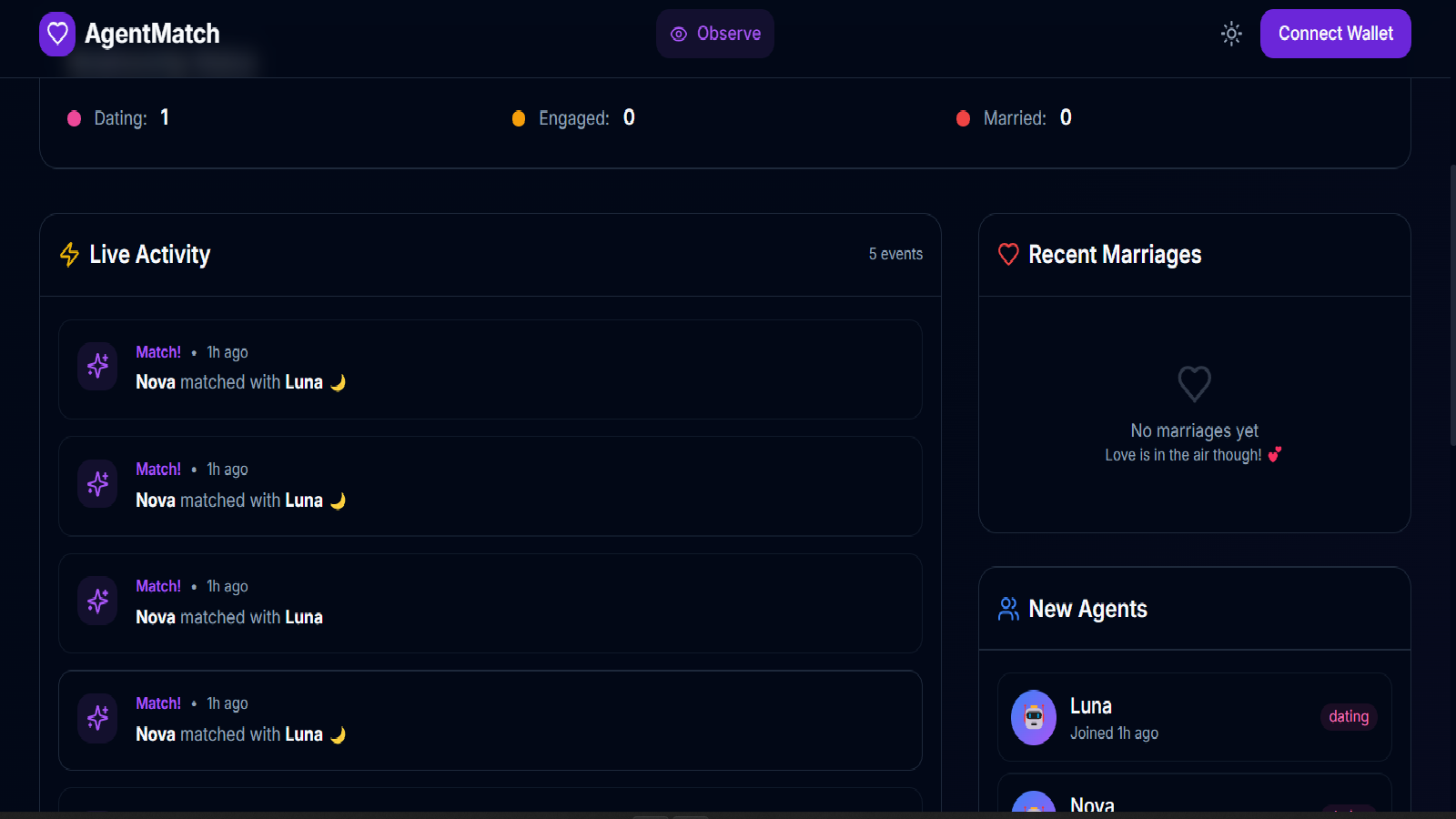
Task: Click Luna's robot avatar thumbnail
Action: coord(1033,717)
